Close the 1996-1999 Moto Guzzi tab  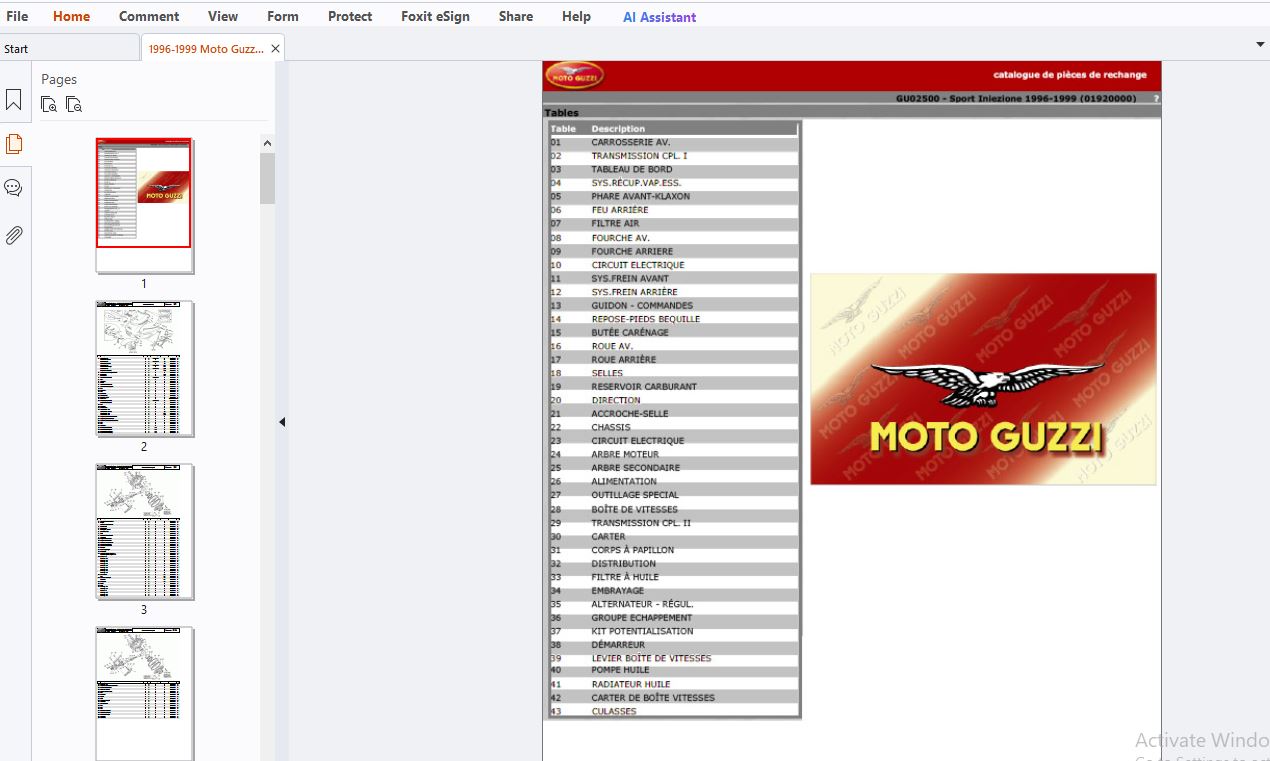coord(276,48)
